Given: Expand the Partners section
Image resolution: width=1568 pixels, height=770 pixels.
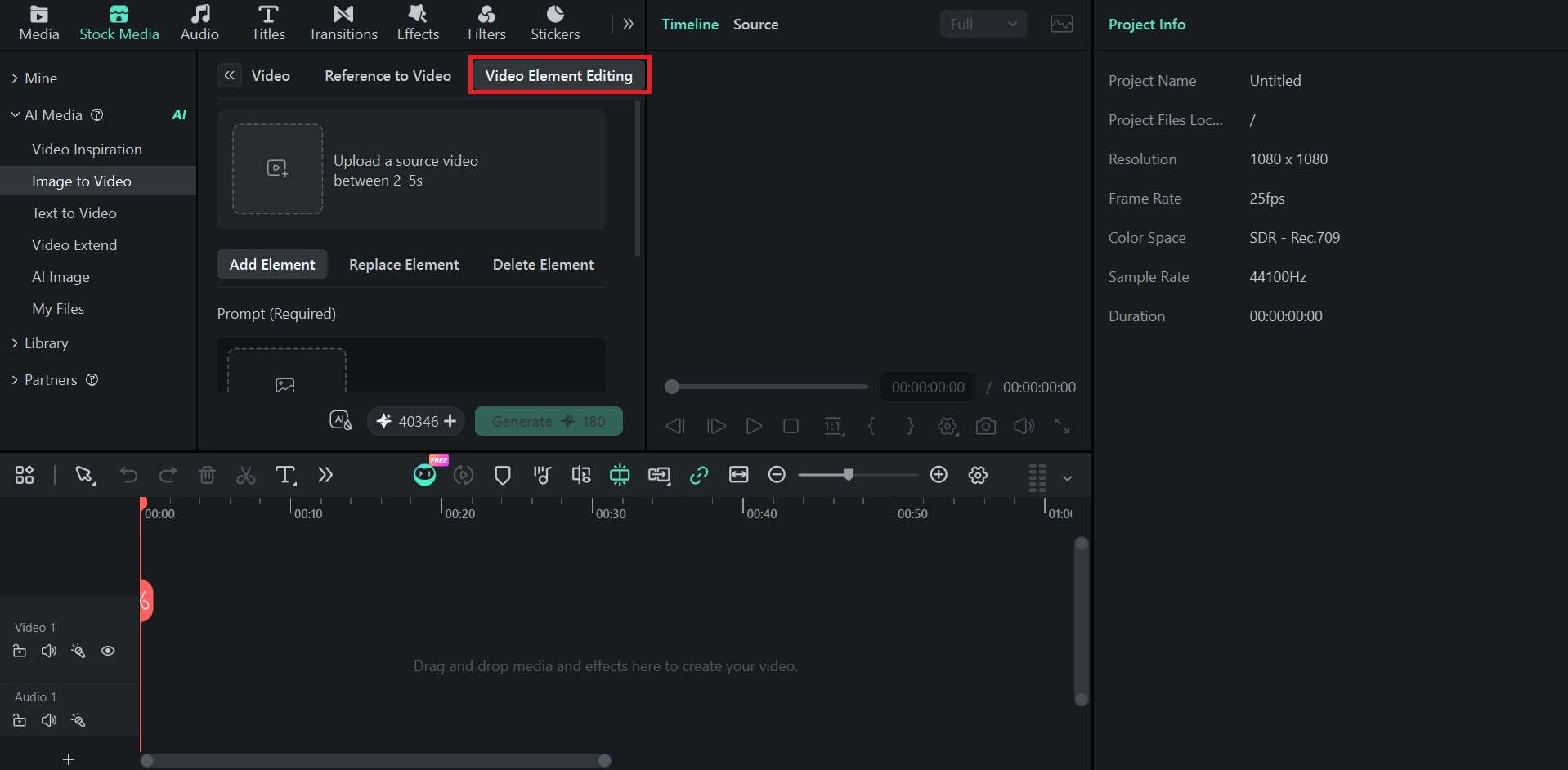Looking at the screenshot, I should click(x=15, y=380).
